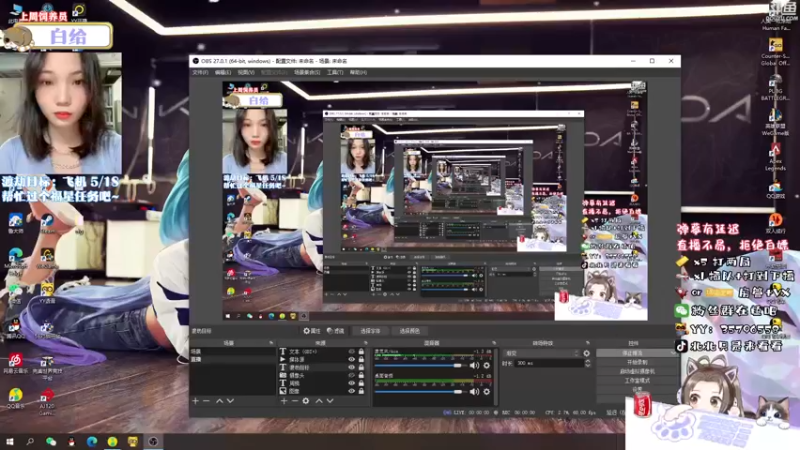Open source properties gear in OBS source toolbar

[x=312, y=331]
